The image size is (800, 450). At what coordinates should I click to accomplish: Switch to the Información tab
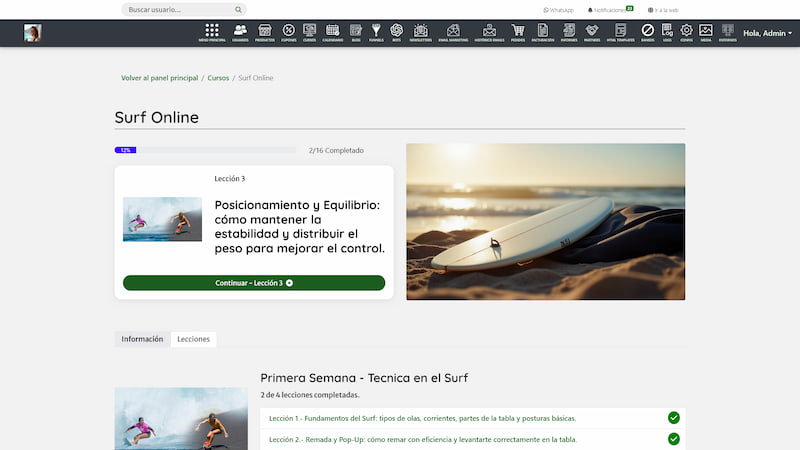click(142, 339)
